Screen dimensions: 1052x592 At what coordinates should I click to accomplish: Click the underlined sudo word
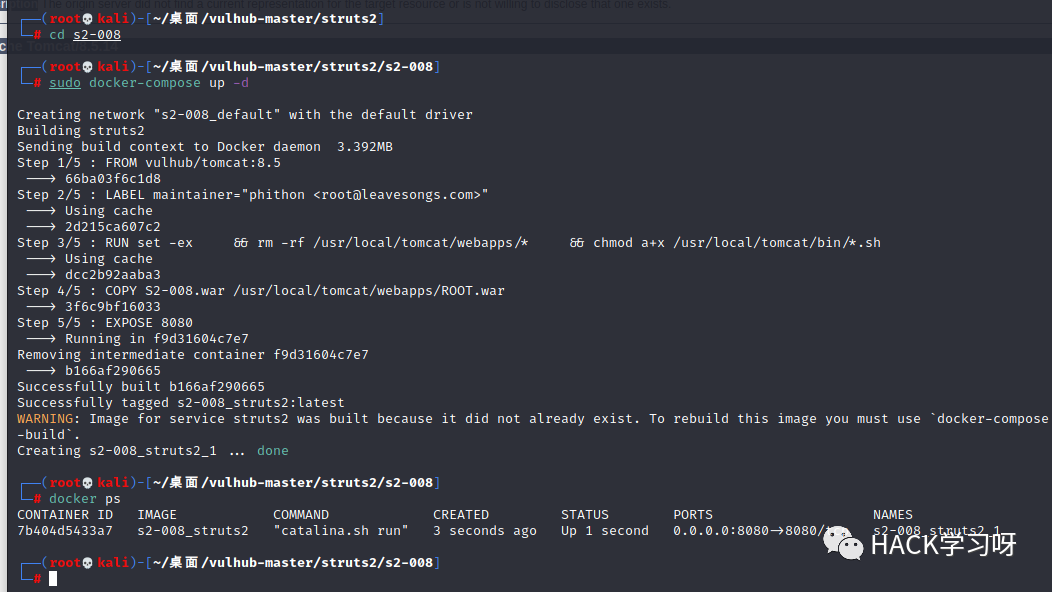(x=64, y=83)
